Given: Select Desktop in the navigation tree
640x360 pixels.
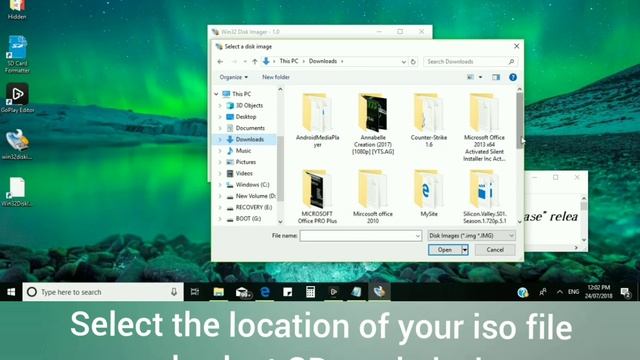Looking at the screenshot, I should pyautogui.click(x=246, y=117).
